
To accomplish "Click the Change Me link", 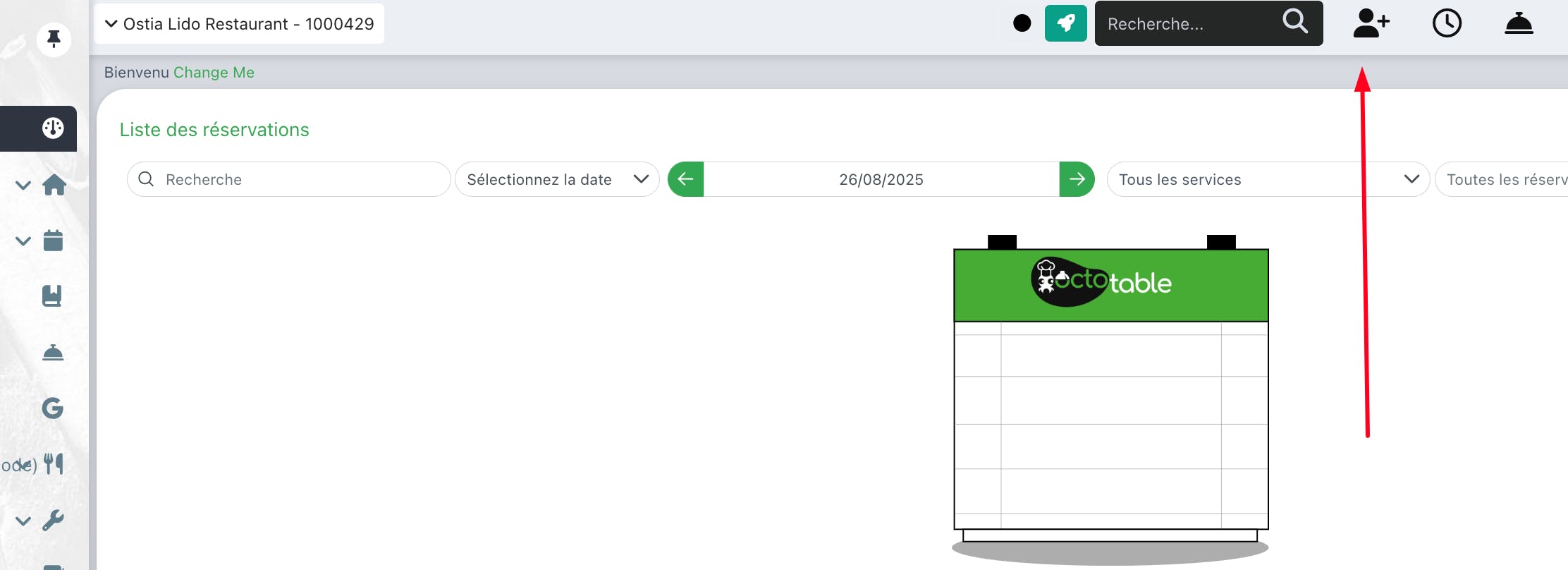I will (214, 73).
